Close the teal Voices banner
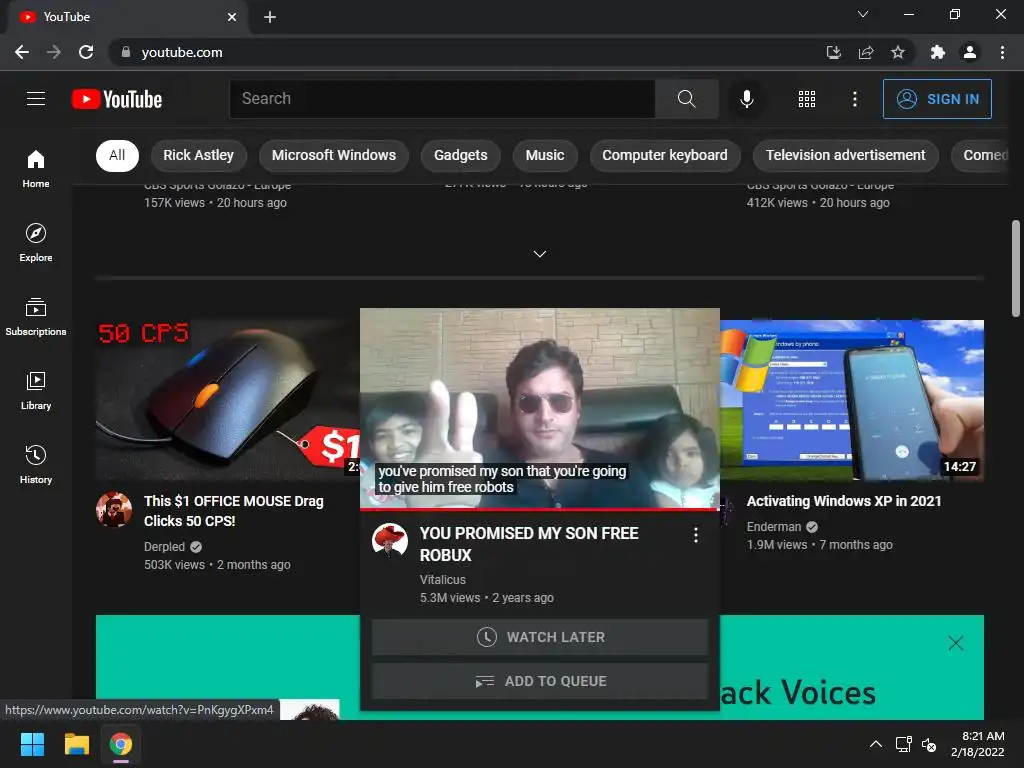Viewport: 1024px width, 768px height. tap(955, 643)
